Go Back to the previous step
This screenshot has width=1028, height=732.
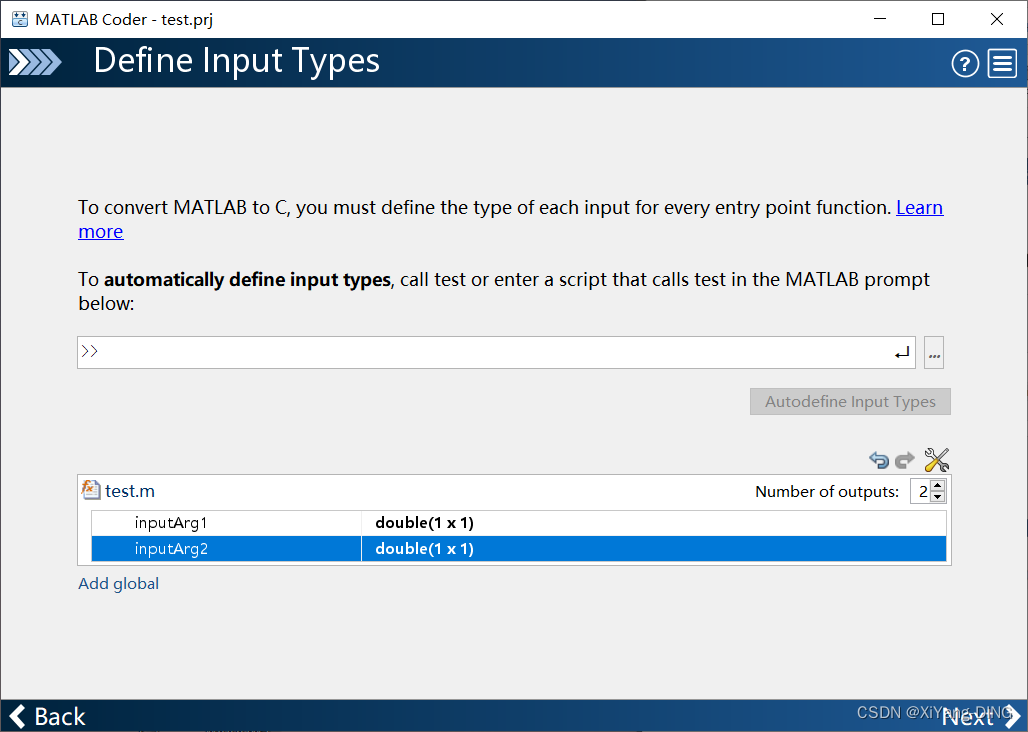click(48, 716)
